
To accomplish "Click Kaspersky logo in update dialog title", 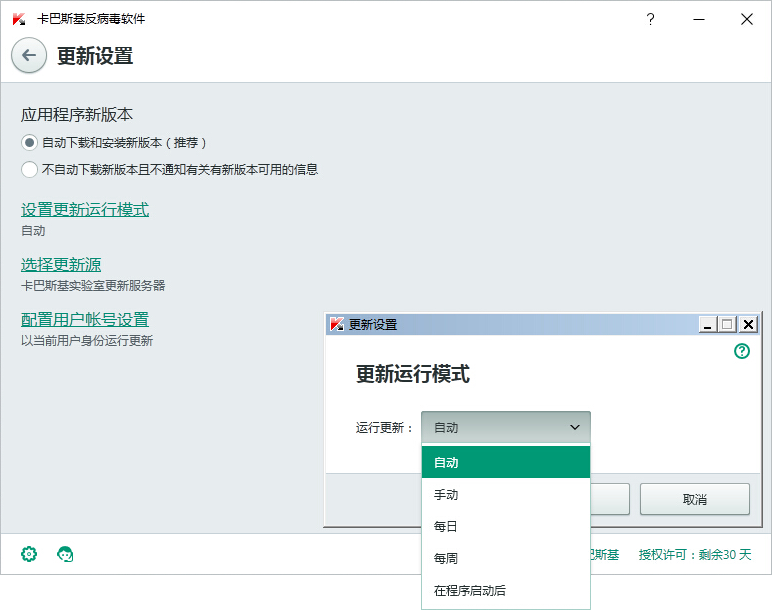I will coord(337,324).
